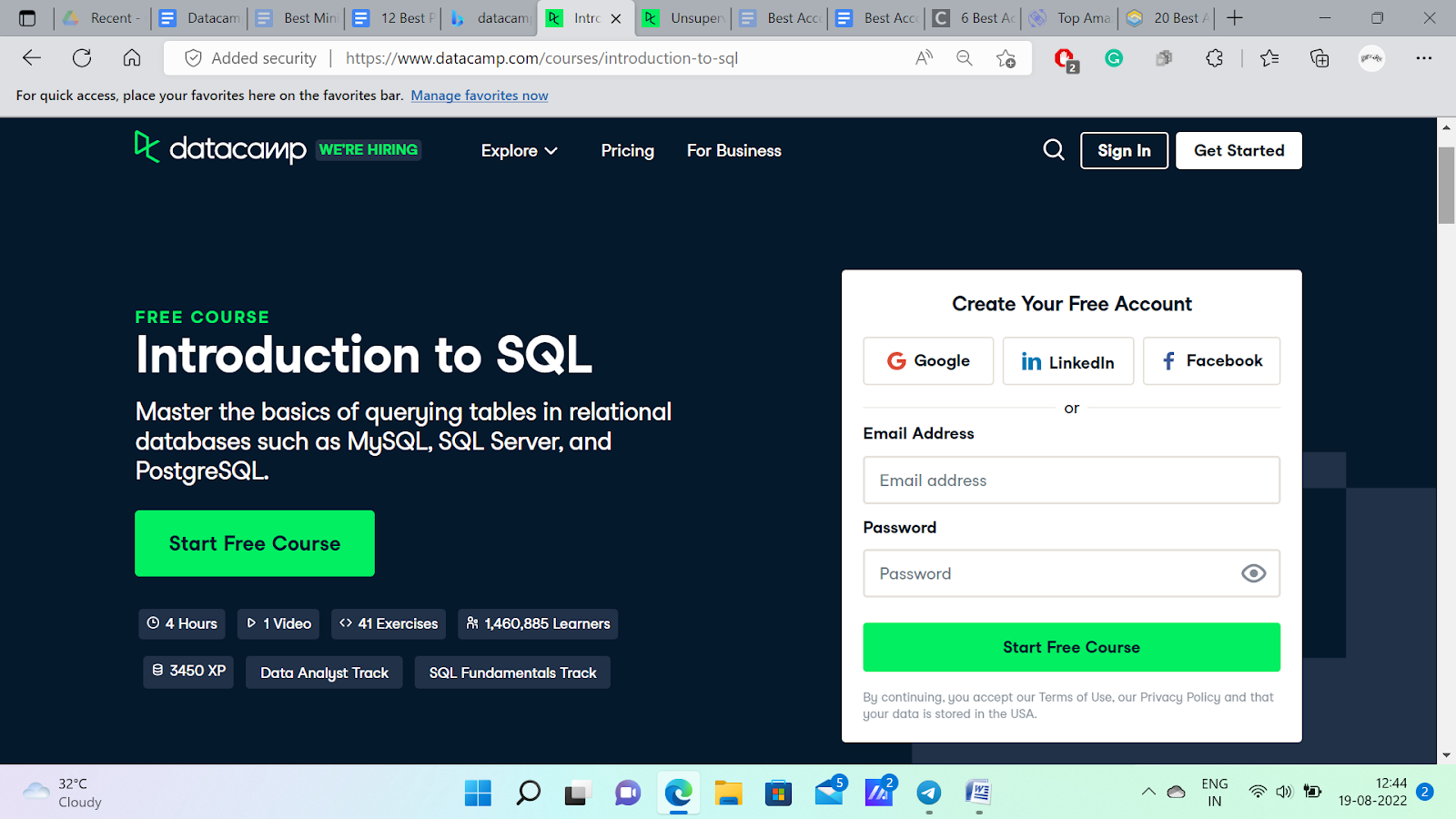Expand the Explore navigation dropdown

pyautogui.click(x=520, y=151)
